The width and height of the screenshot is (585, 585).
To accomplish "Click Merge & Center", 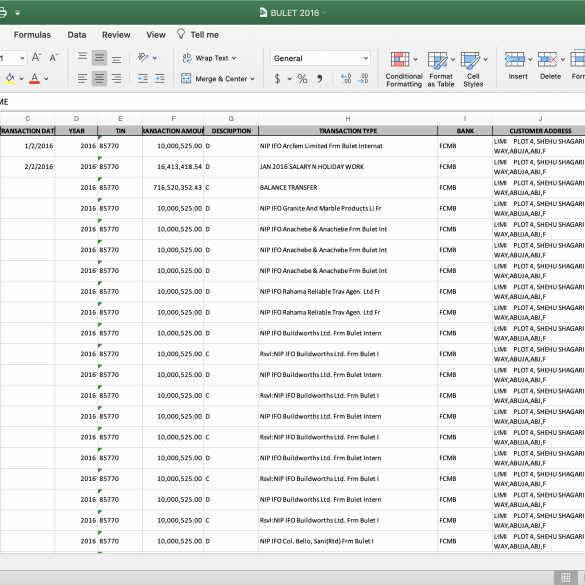I will tap(214, 79).
